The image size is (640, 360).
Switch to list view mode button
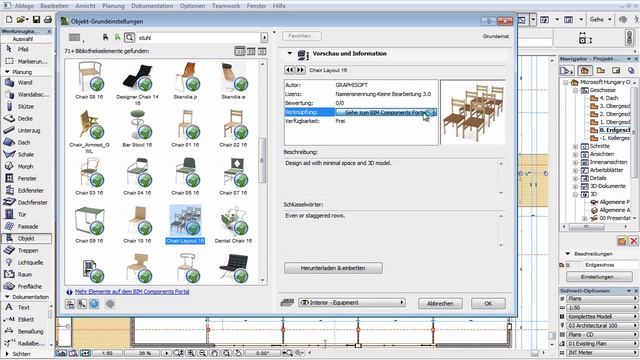point(262,51)
